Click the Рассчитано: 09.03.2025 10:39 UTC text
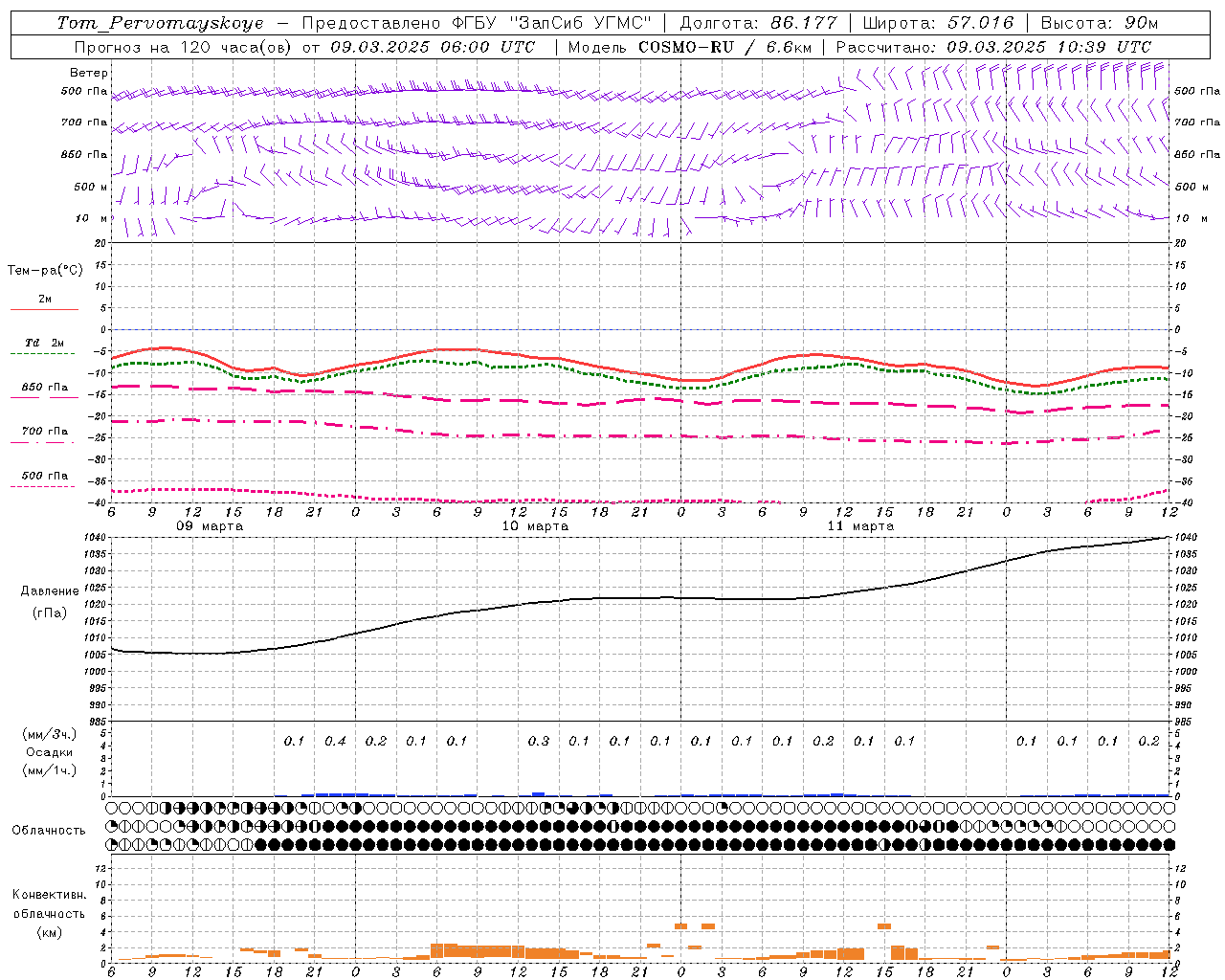The height and width of the screenshot is (980, 1225). (x=993, y=47)
